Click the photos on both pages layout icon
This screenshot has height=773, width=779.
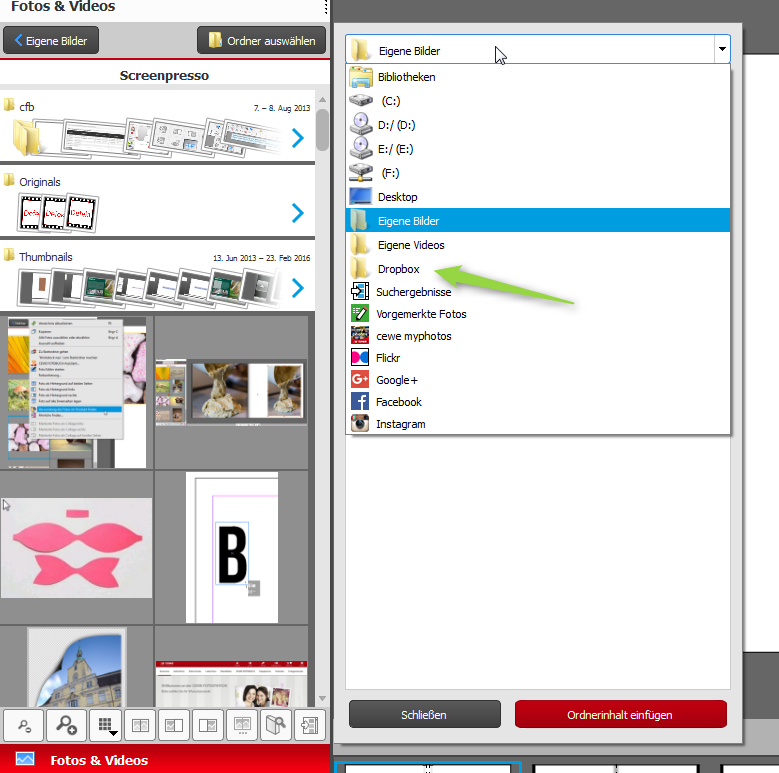(x=140, y=726)
